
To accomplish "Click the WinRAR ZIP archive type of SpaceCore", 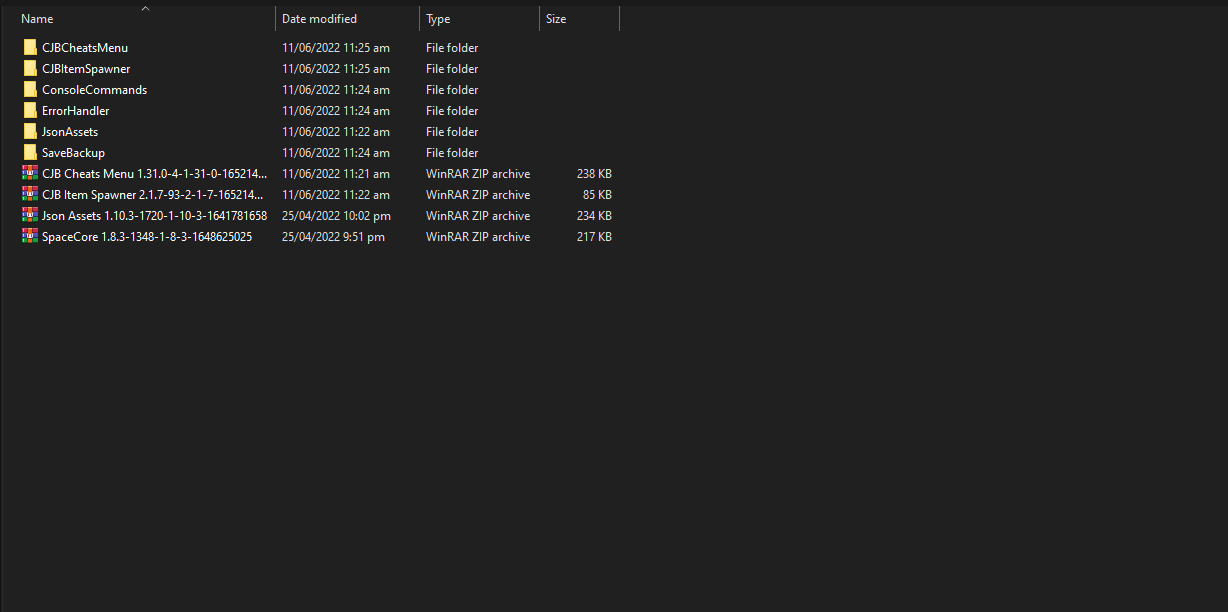I will (x=478, y=237).
